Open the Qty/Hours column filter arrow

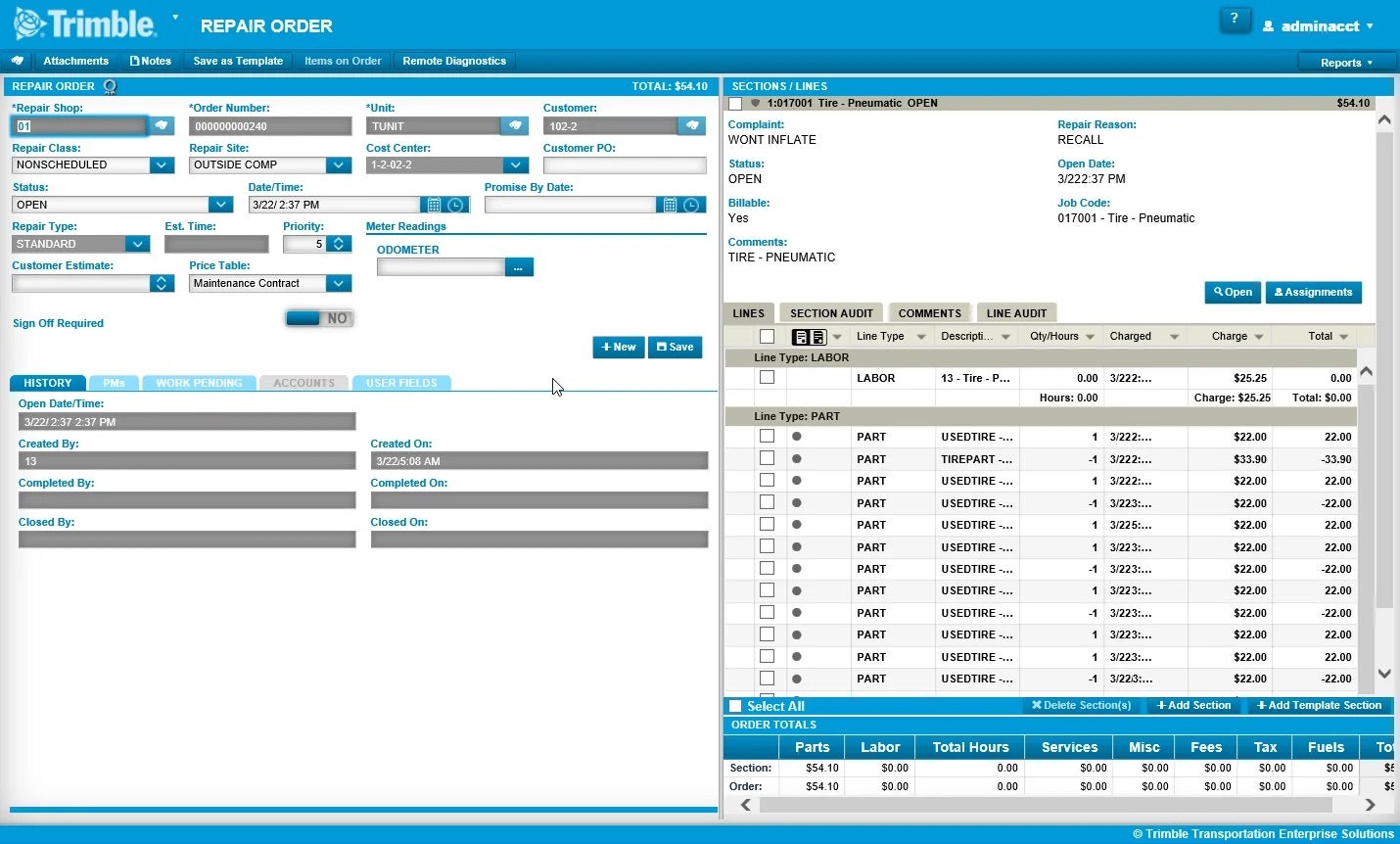point(1091,337)
